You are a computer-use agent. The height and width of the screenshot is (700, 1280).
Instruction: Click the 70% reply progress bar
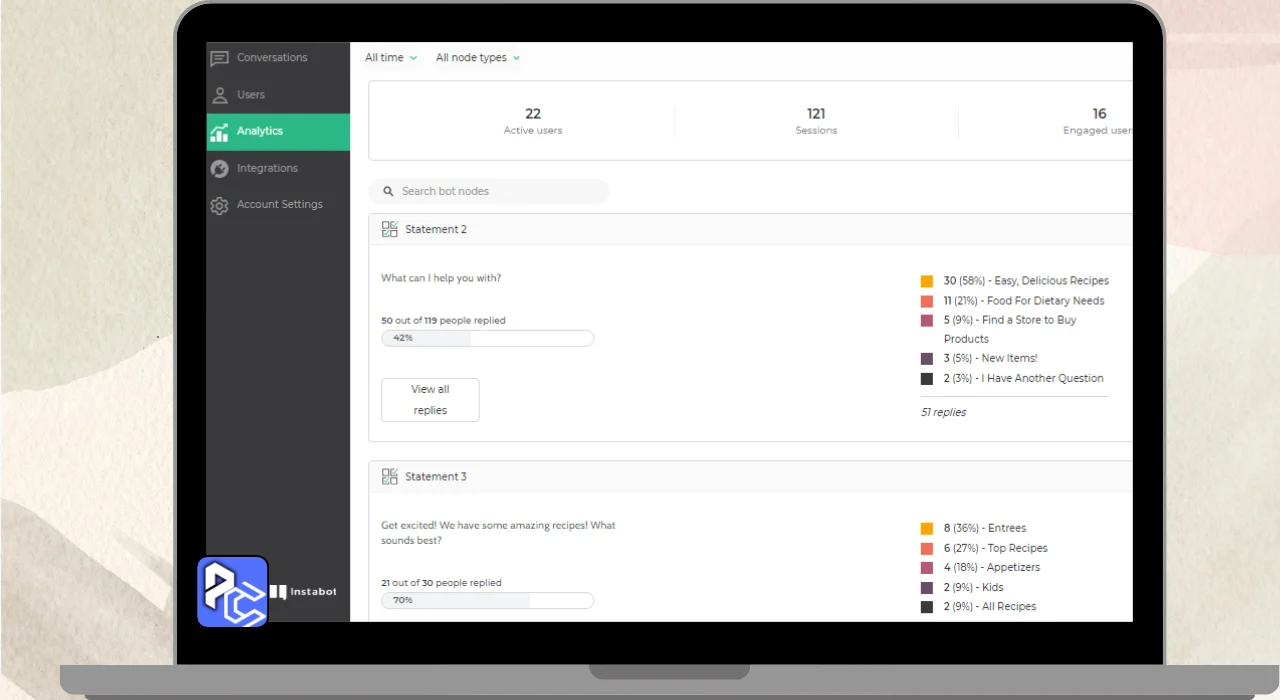[x=488, y=600]
